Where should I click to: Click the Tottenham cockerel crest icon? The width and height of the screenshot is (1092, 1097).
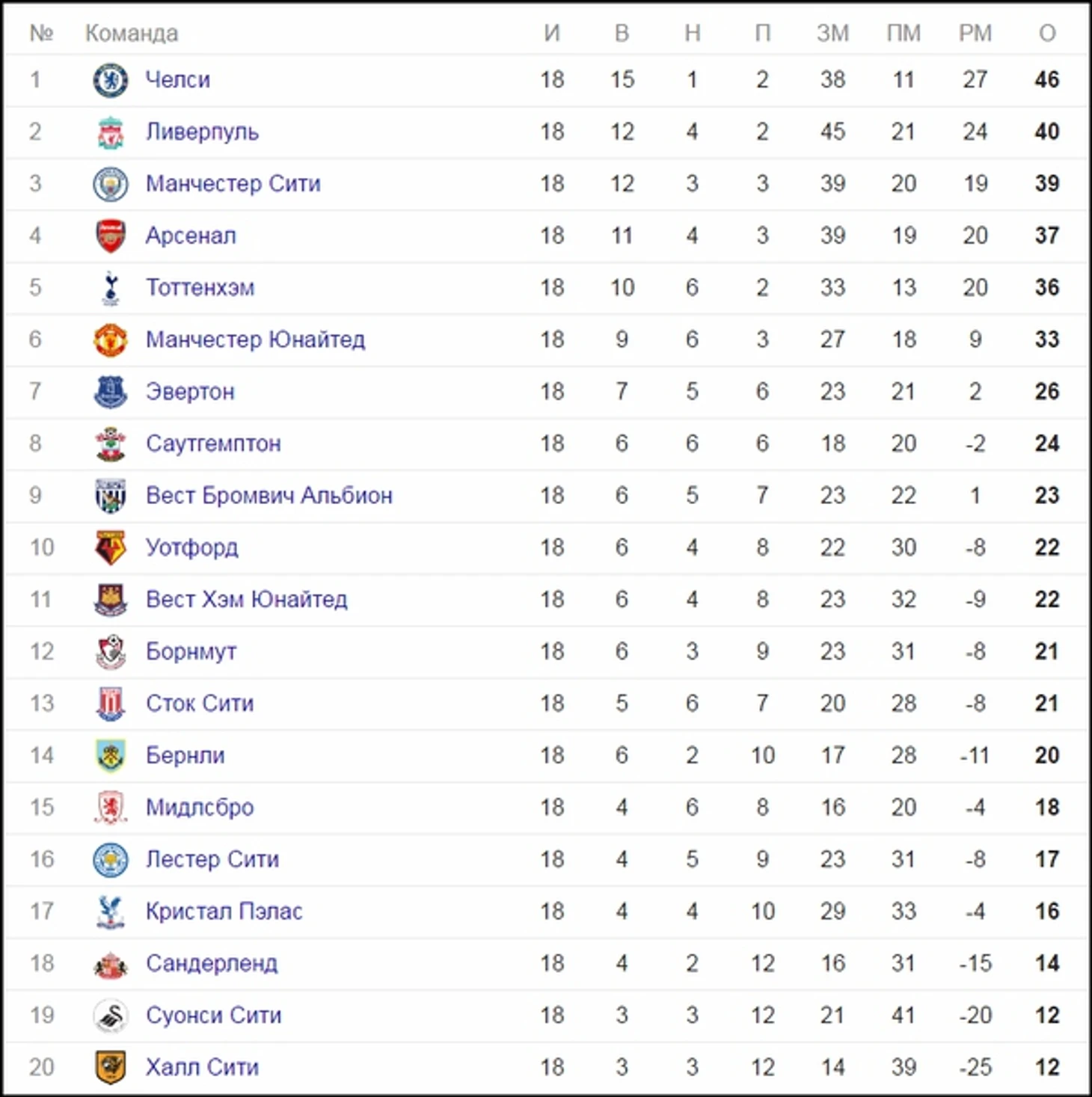pos(111,288)
